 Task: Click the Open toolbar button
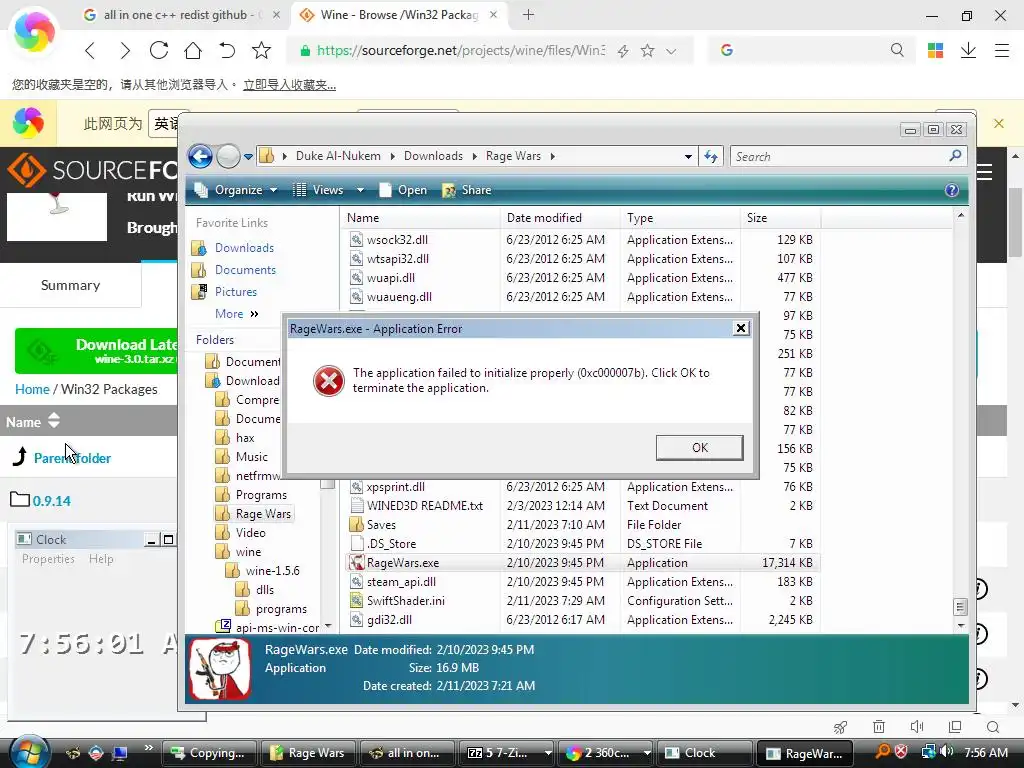coord(403,190)
